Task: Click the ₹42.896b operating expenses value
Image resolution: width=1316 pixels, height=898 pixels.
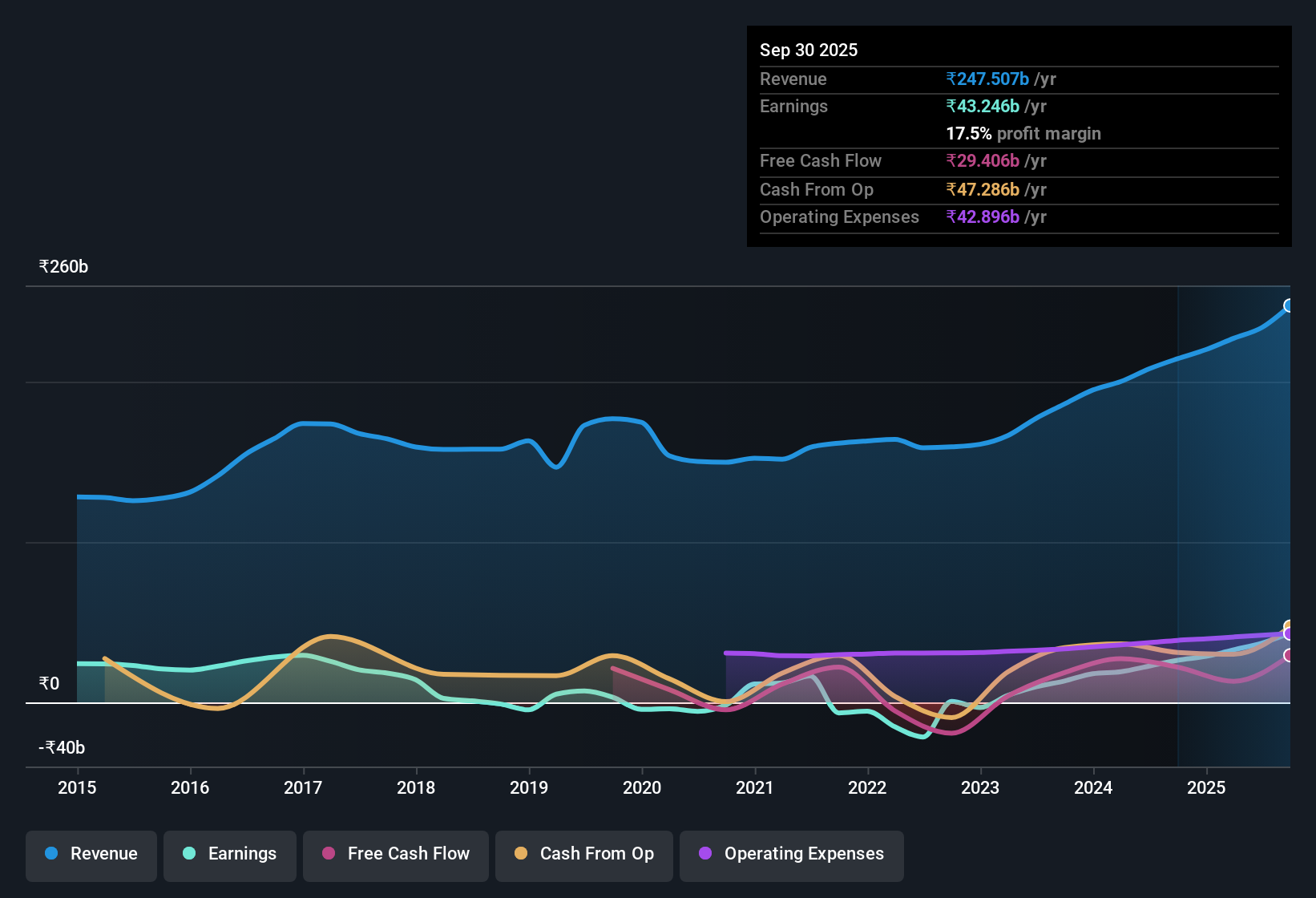Action: [x=983, y=216]
